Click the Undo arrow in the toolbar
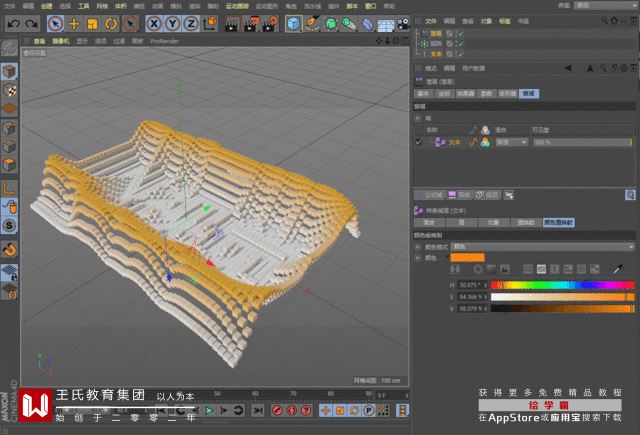The width and height of the screenshot is (640, 435). coord(13,24)
